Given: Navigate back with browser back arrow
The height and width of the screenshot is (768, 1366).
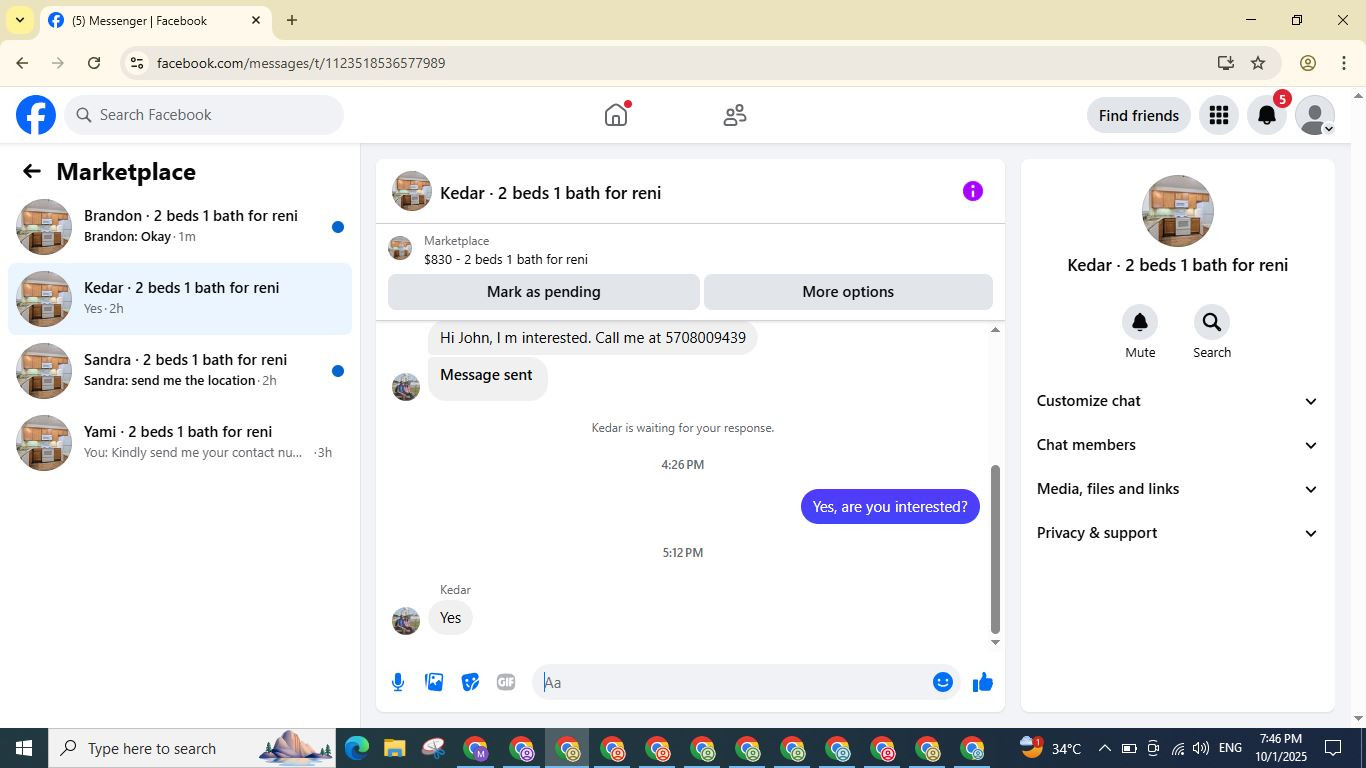Looking at the screenshot, I should point(22,63).
